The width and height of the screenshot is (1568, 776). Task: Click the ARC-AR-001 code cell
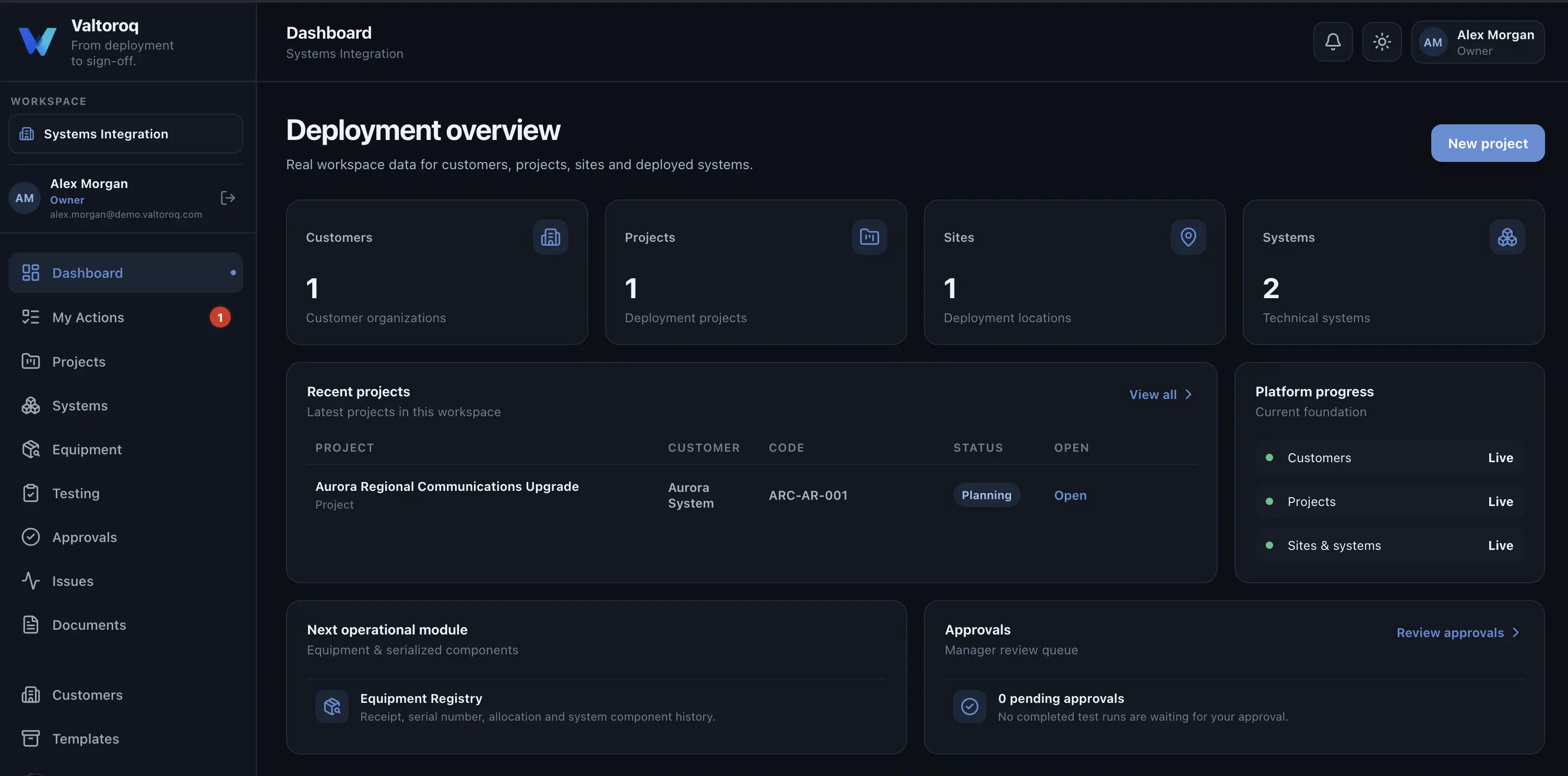point(807,495)
